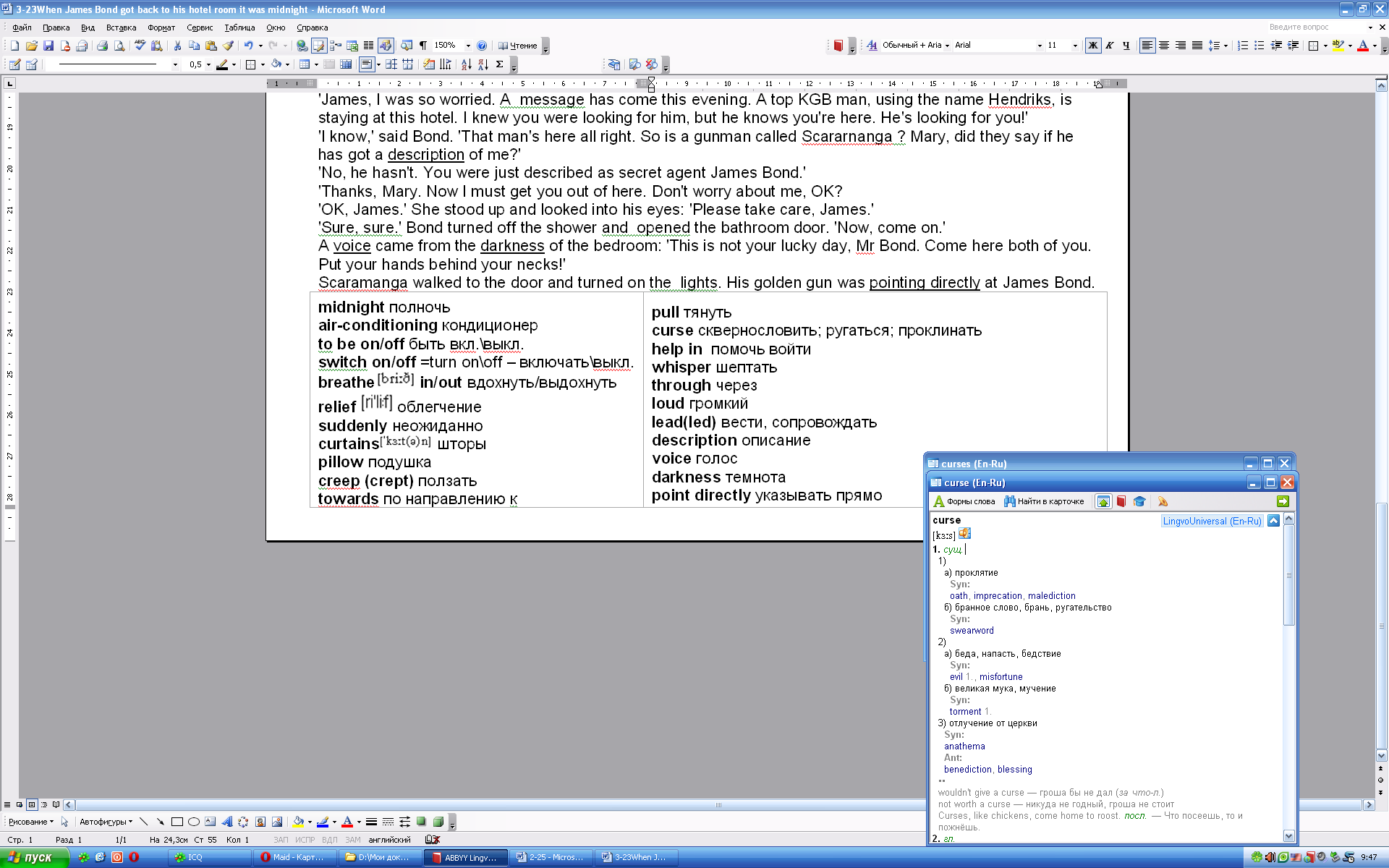Open the highlight color dropdown arrow
Image resolution: width=1389 pixels, height=868 pixels.
[x=1350, y=46]
